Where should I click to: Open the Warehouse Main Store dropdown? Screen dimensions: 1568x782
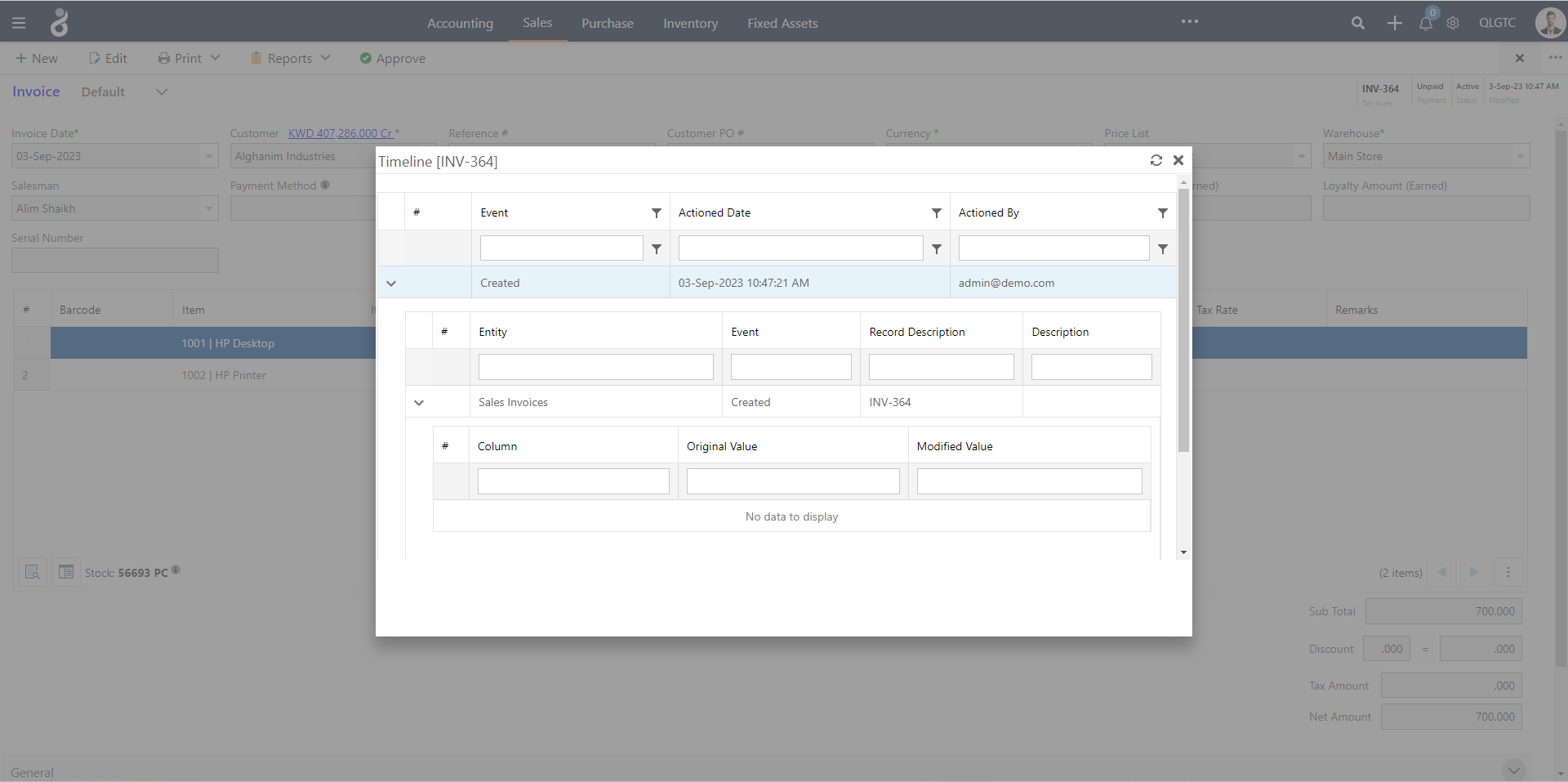[1521, 156]
